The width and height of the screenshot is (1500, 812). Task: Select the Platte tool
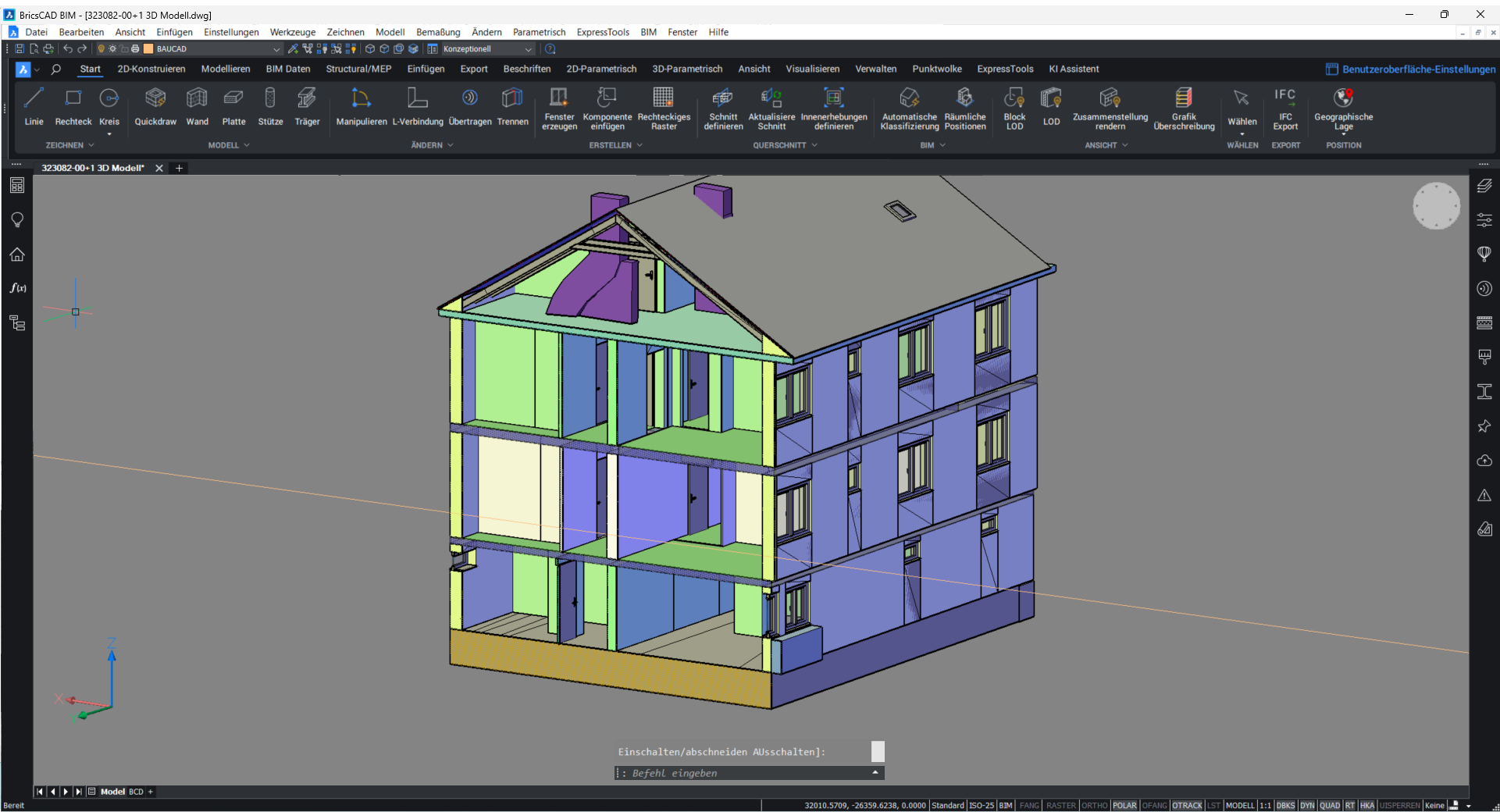point(233,106)
